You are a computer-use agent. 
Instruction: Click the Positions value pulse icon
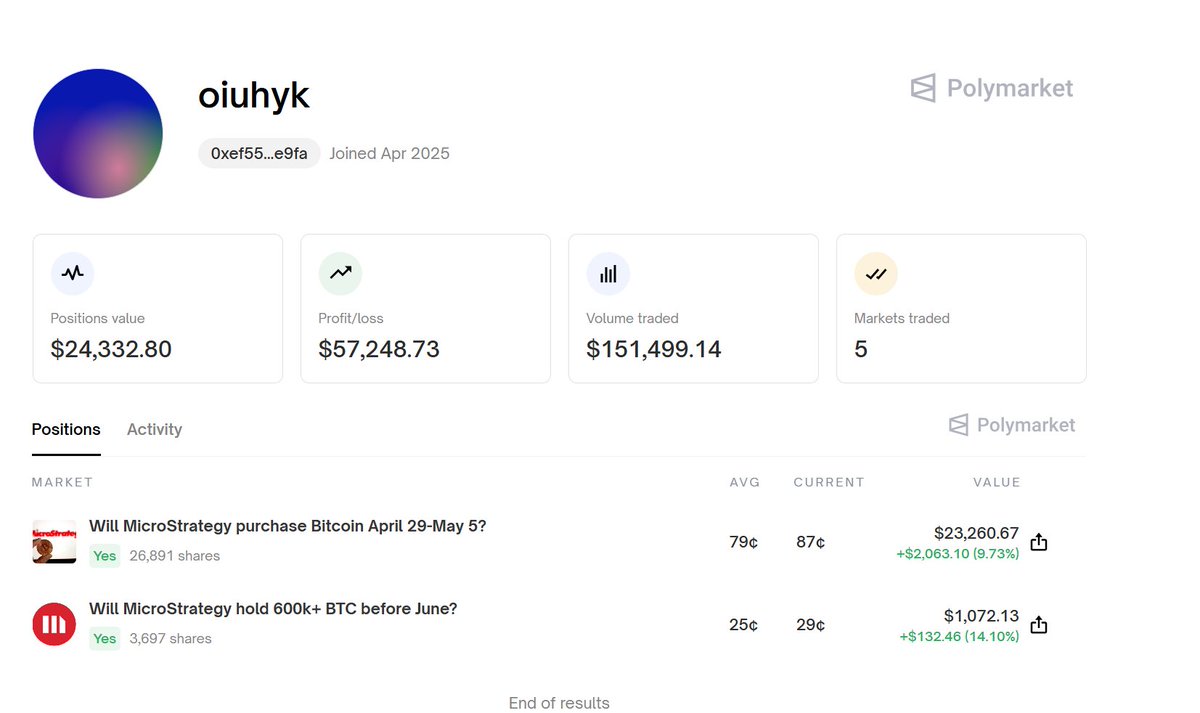click(72, 273)
